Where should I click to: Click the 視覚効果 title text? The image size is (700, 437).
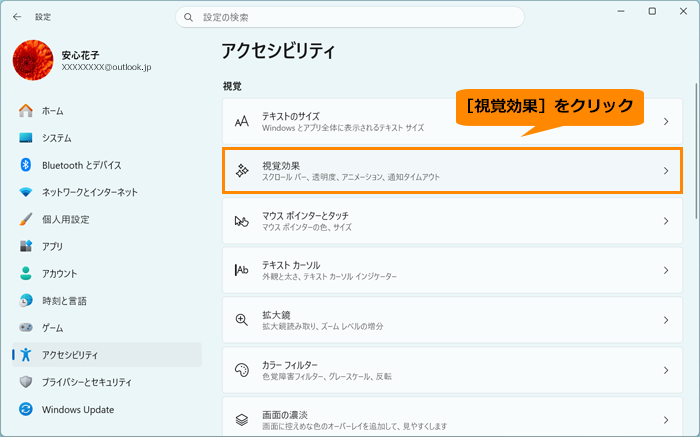pyautogui.click(x=281, y=166)
